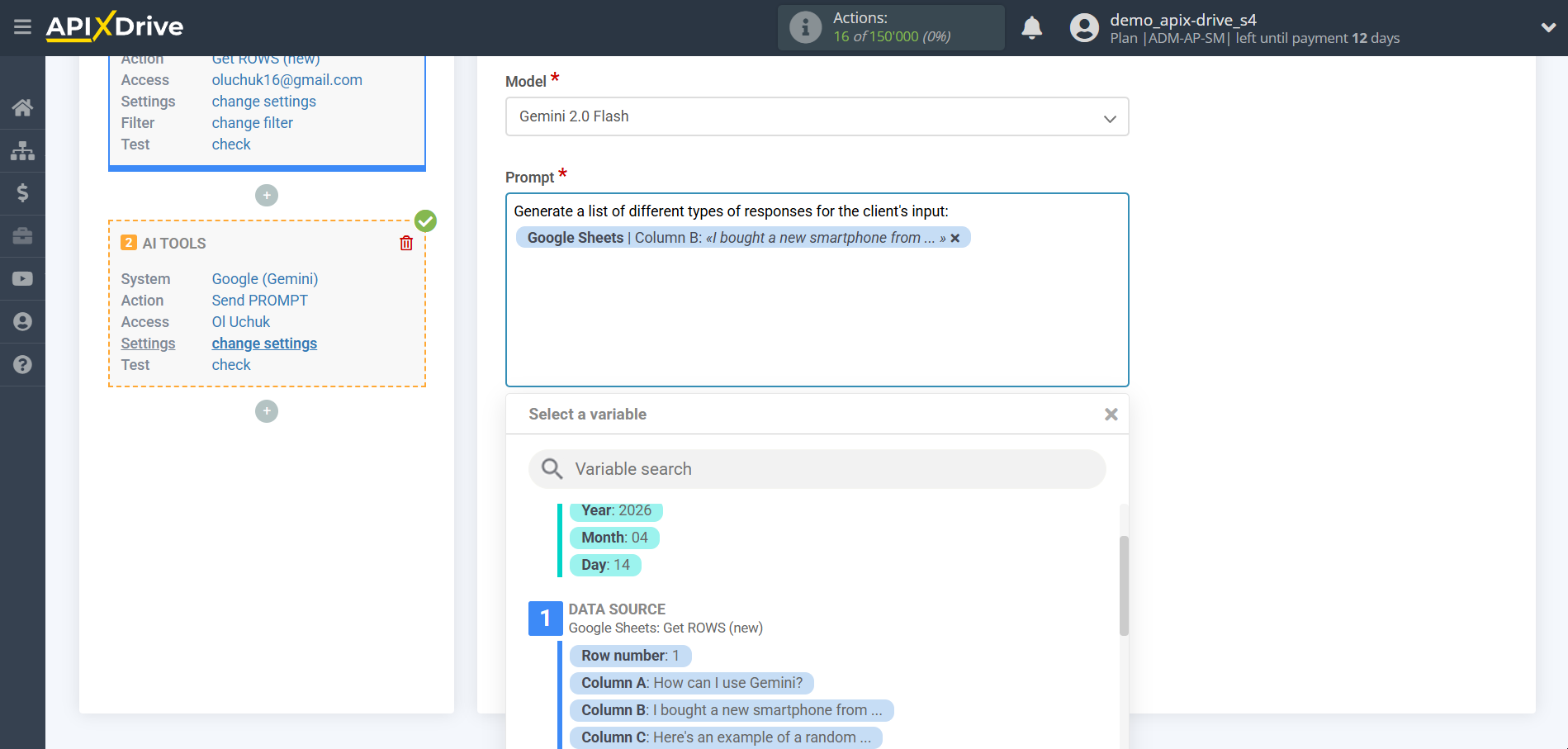This screenshot has width=1568, height=749.
Task: Select the connections diagram icon in sidebar
Action: coord(22,150)
